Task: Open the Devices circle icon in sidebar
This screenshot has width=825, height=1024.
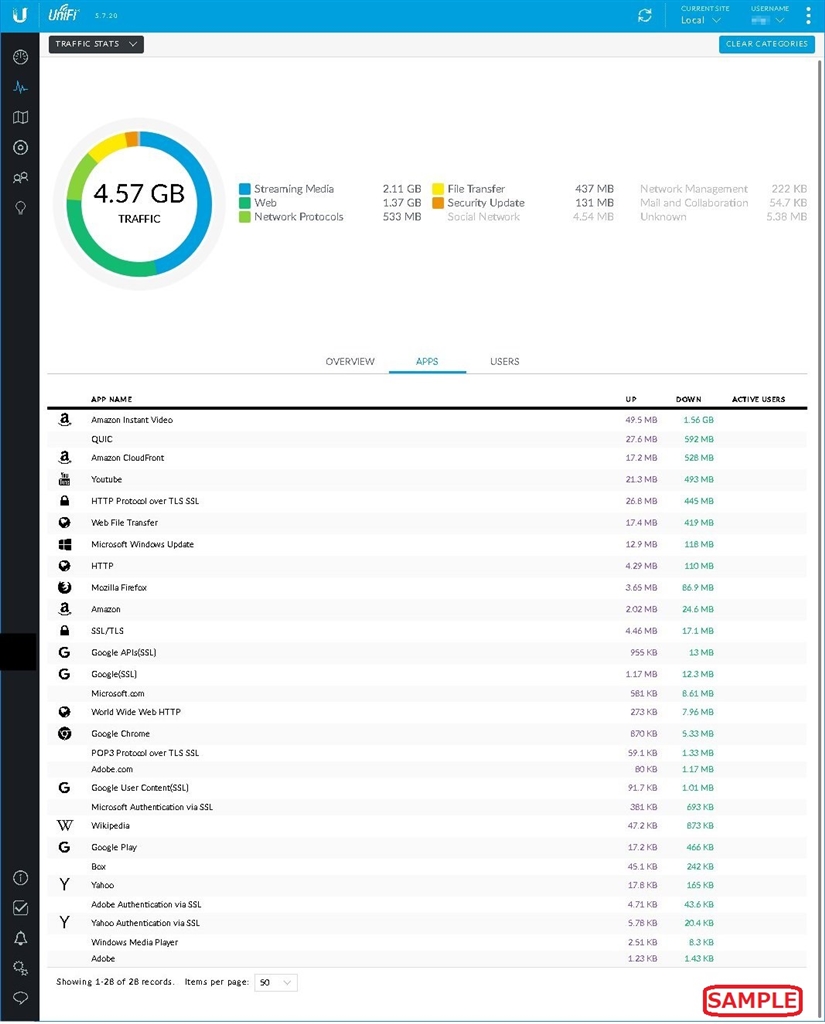Action: point(20,148)
